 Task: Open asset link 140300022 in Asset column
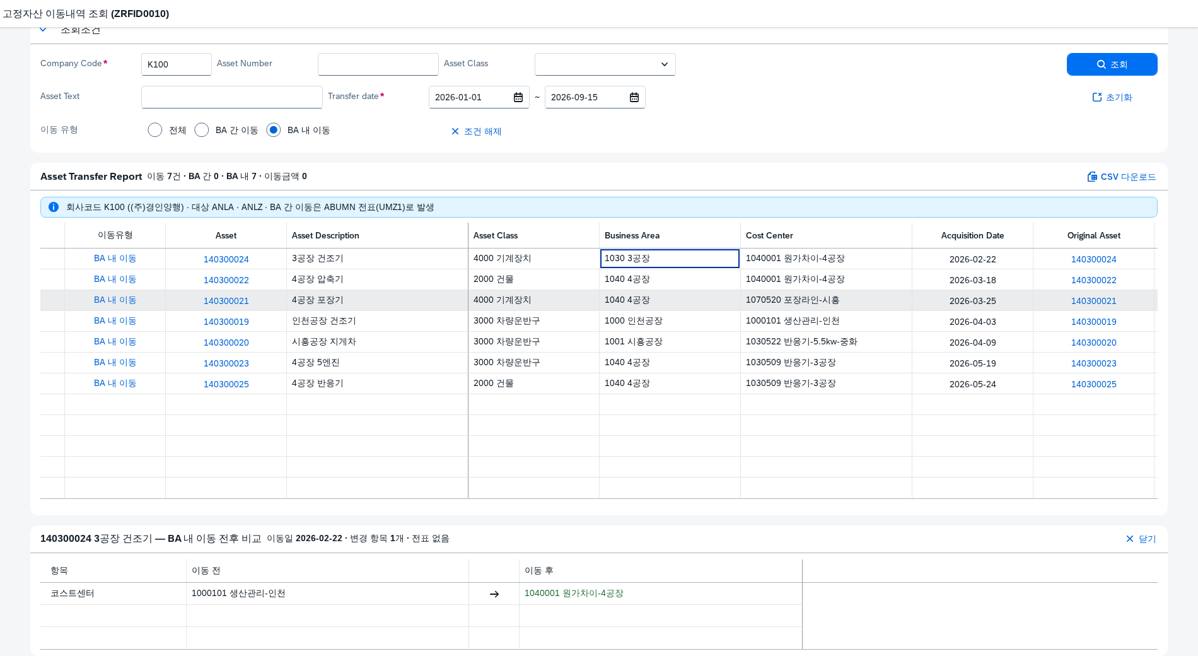226,280
